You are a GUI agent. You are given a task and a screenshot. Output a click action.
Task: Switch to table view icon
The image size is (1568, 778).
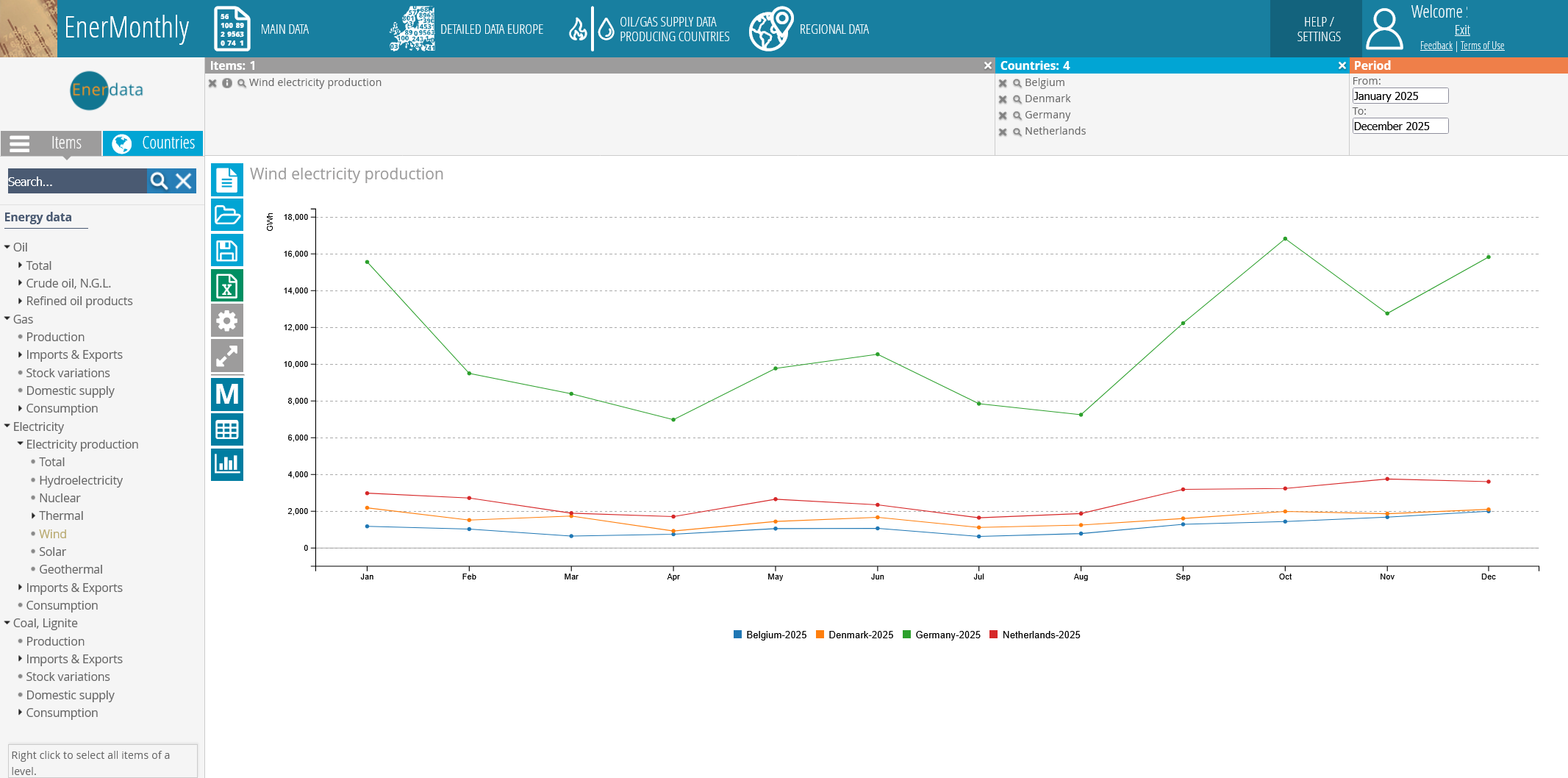(x=226, y=429)
